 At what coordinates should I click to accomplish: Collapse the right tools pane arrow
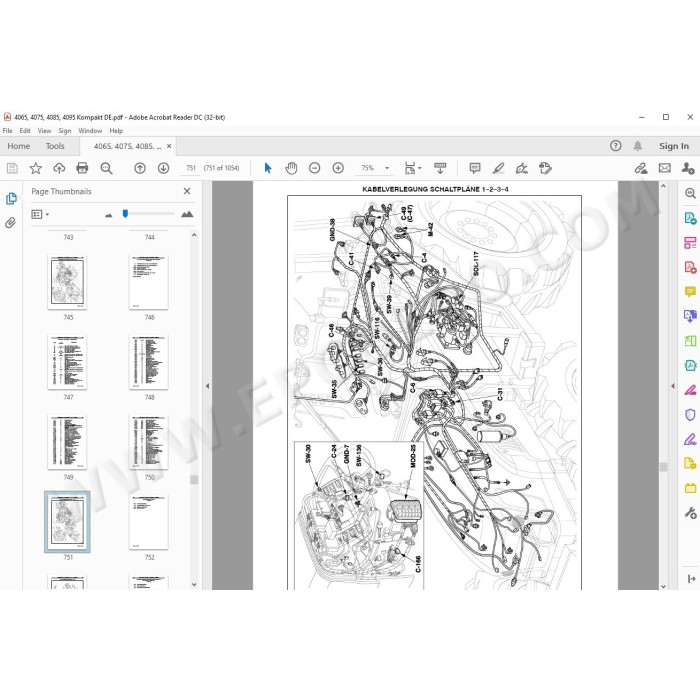(673, 386)
